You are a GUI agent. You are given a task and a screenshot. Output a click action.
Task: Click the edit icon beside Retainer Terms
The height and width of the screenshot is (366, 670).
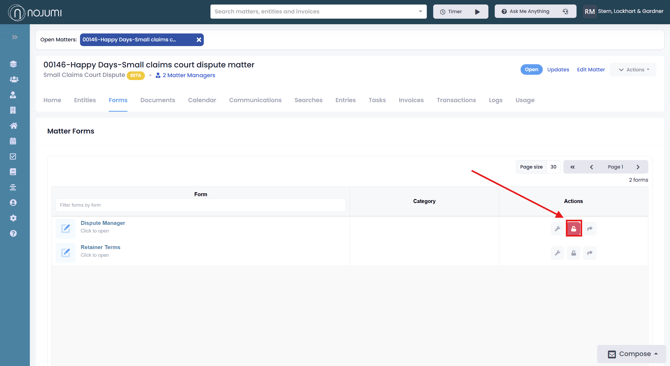click(65, 253)
